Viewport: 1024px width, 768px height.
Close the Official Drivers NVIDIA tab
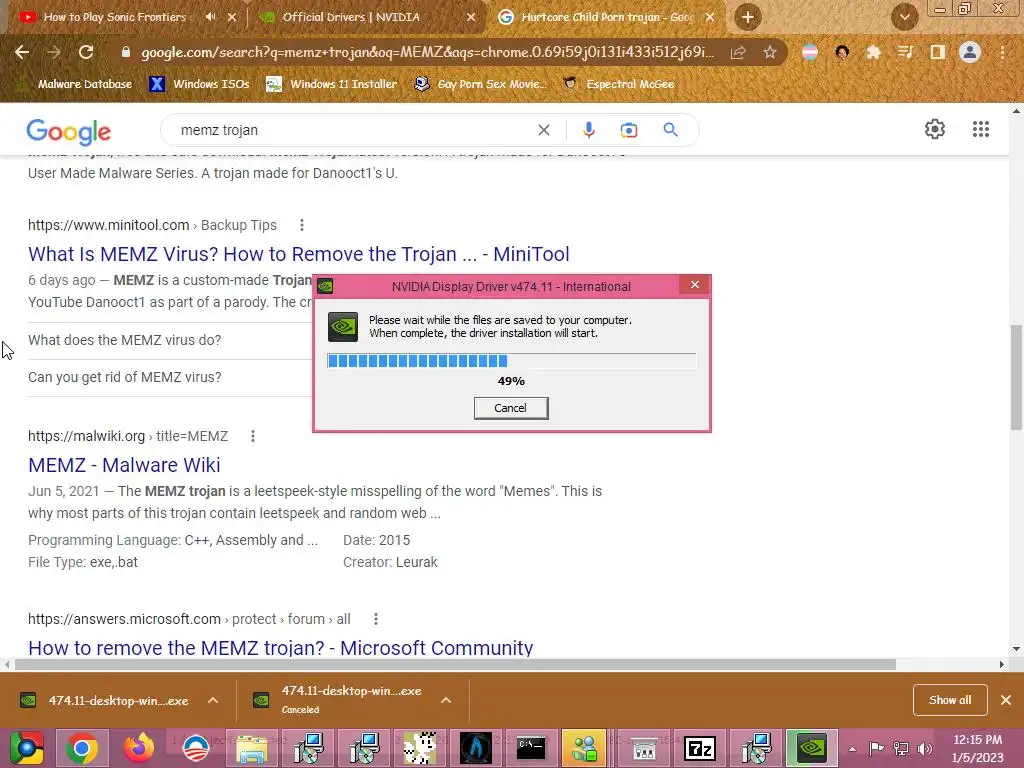(x=471, y=17)
